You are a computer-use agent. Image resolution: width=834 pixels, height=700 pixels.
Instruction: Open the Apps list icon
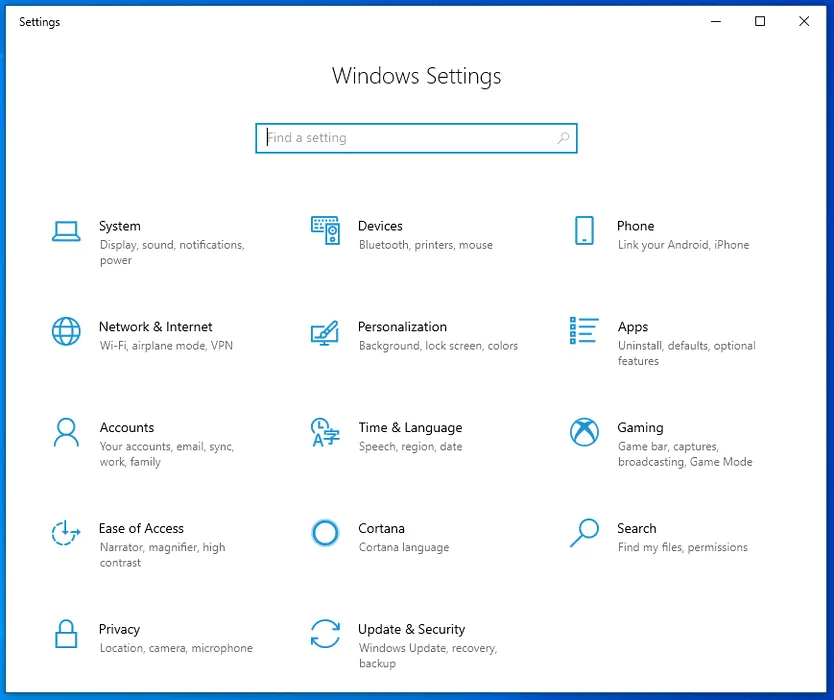point(584,330)
